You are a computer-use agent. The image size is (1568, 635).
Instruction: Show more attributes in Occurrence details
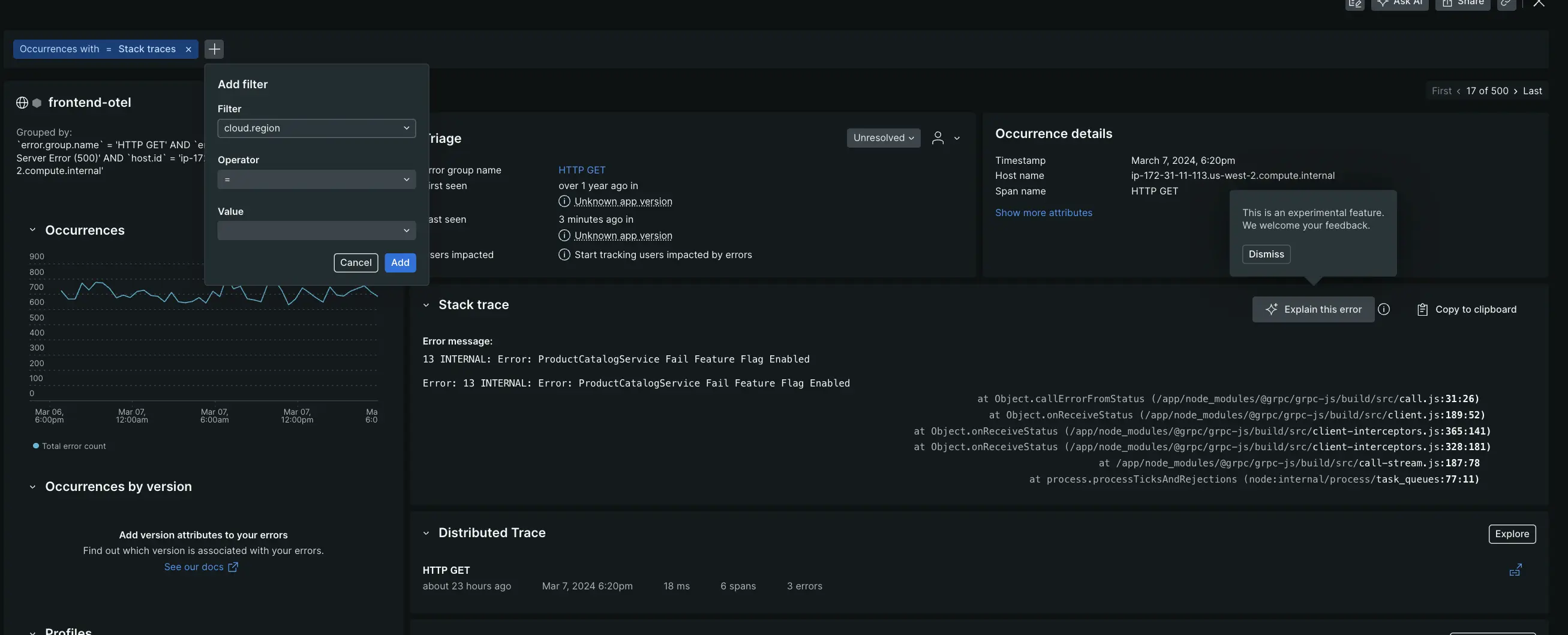coord(1043,212)
